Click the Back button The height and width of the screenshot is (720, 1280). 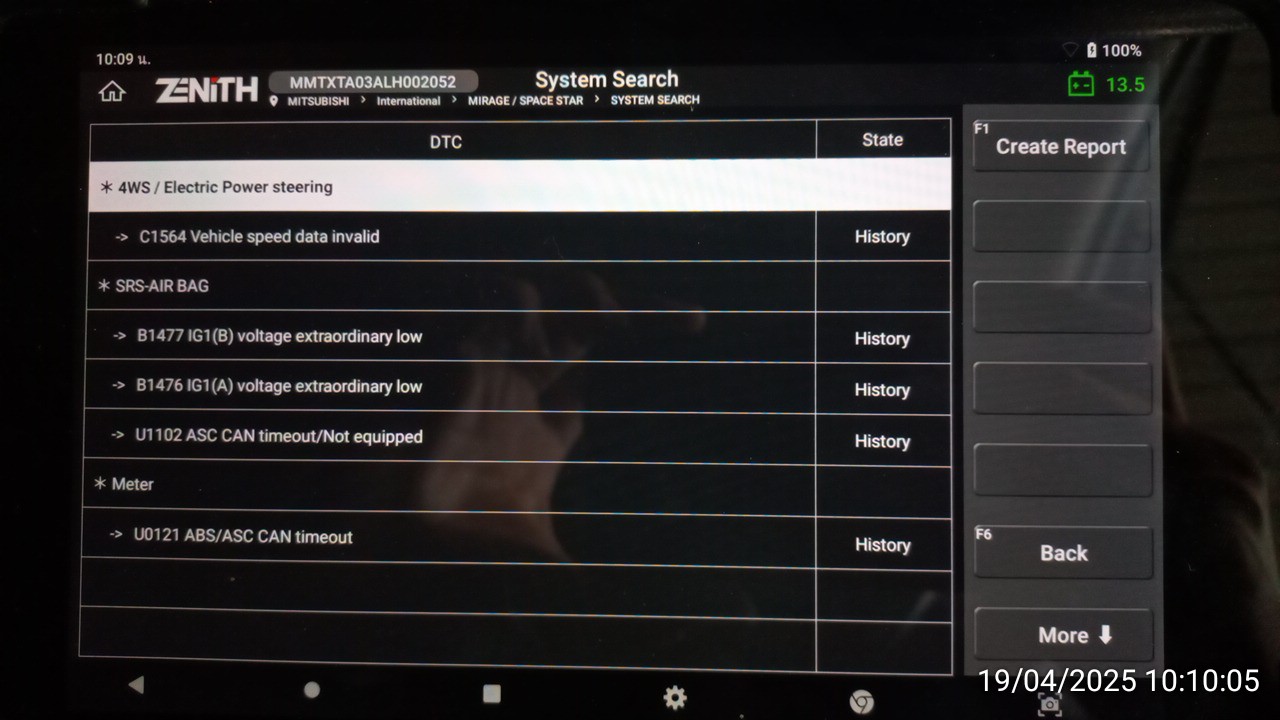[1063, 553]
